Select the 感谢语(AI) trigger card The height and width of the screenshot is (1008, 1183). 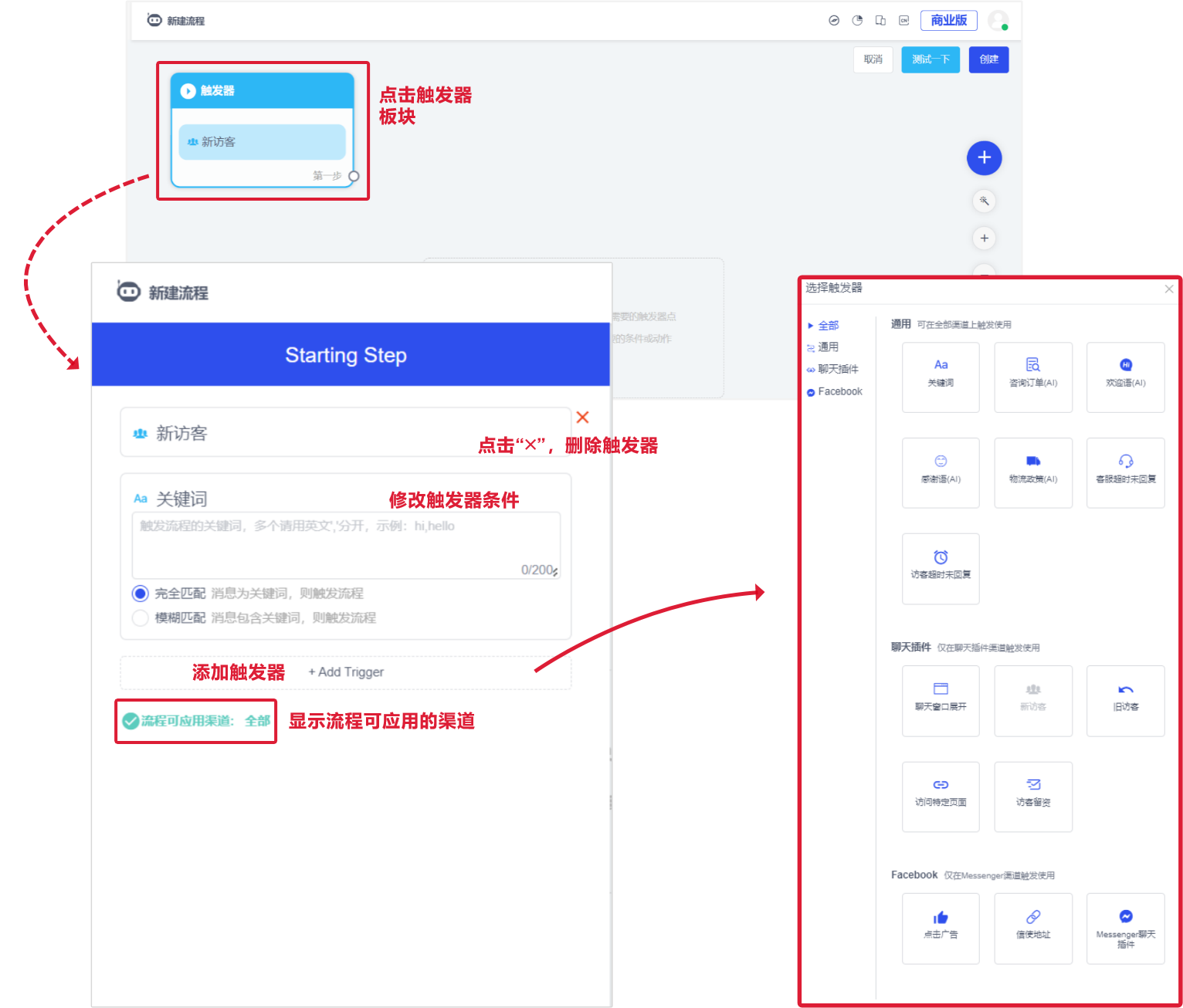(x=941, y=473)
